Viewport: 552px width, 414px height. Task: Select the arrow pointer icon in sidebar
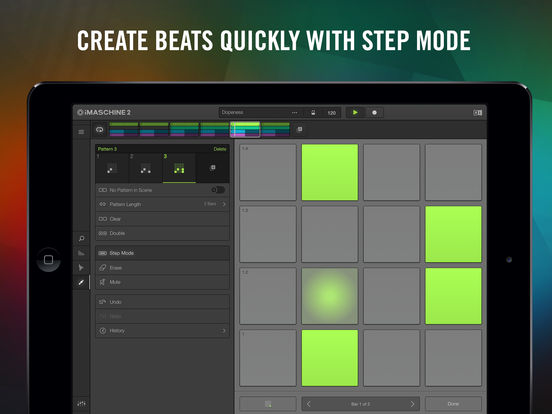81,268
